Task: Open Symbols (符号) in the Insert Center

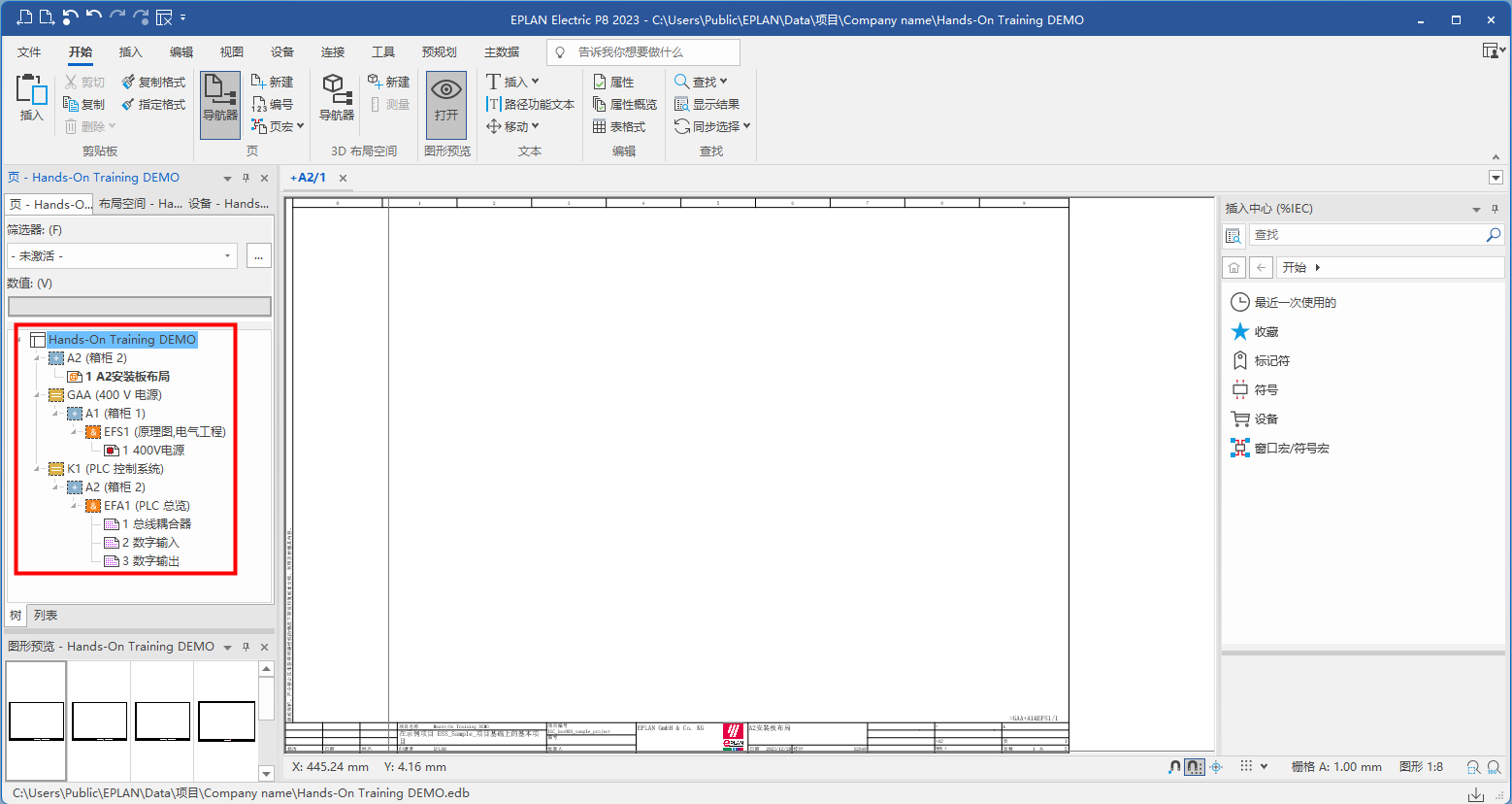Action: tap(1265, 389)
